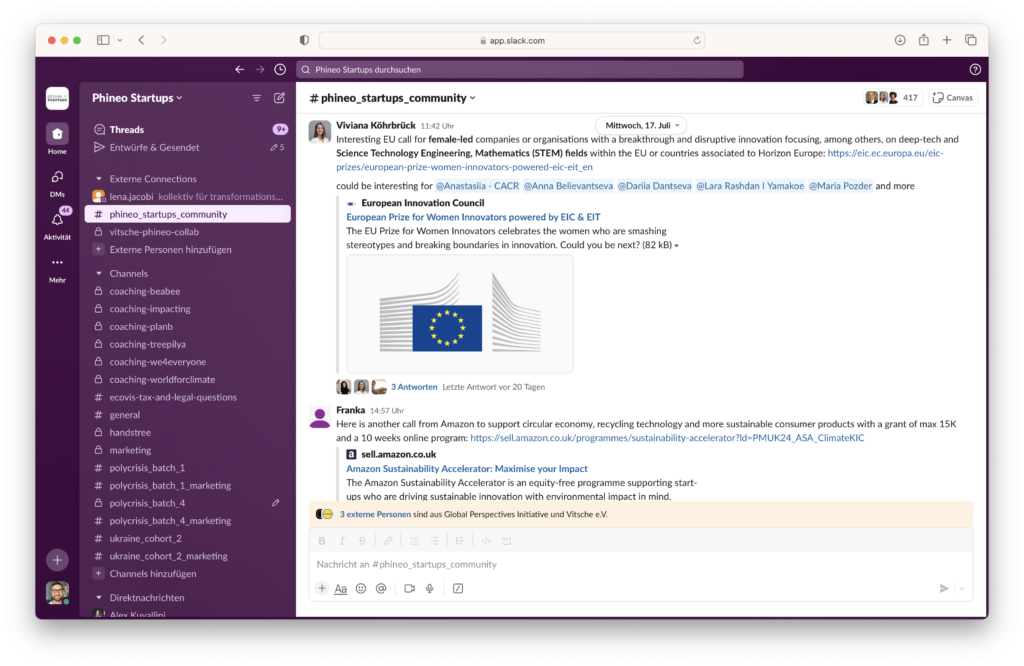Open the Mittwoch, 17. Juli date dropdown
1024x666 pixels.
(x=642, y=125)
